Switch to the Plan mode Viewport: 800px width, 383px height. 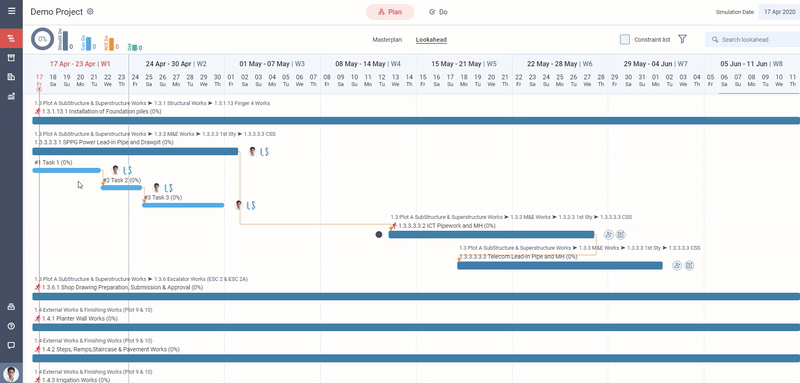click(390, 12)
